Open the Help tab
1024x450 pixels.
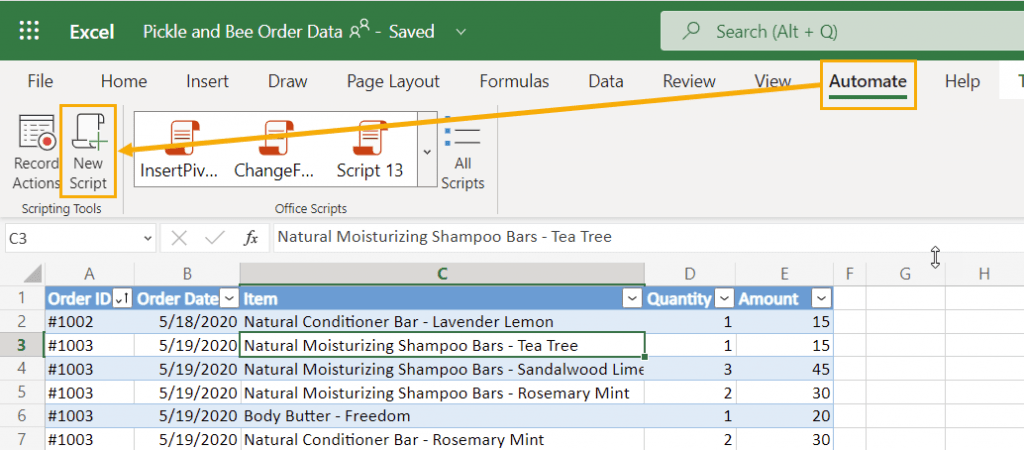pyautogui.click(x=963, y=82)
